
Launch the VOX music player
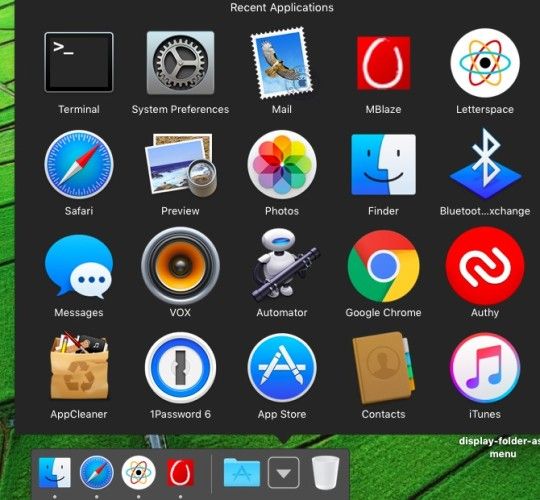click(180, 265)
